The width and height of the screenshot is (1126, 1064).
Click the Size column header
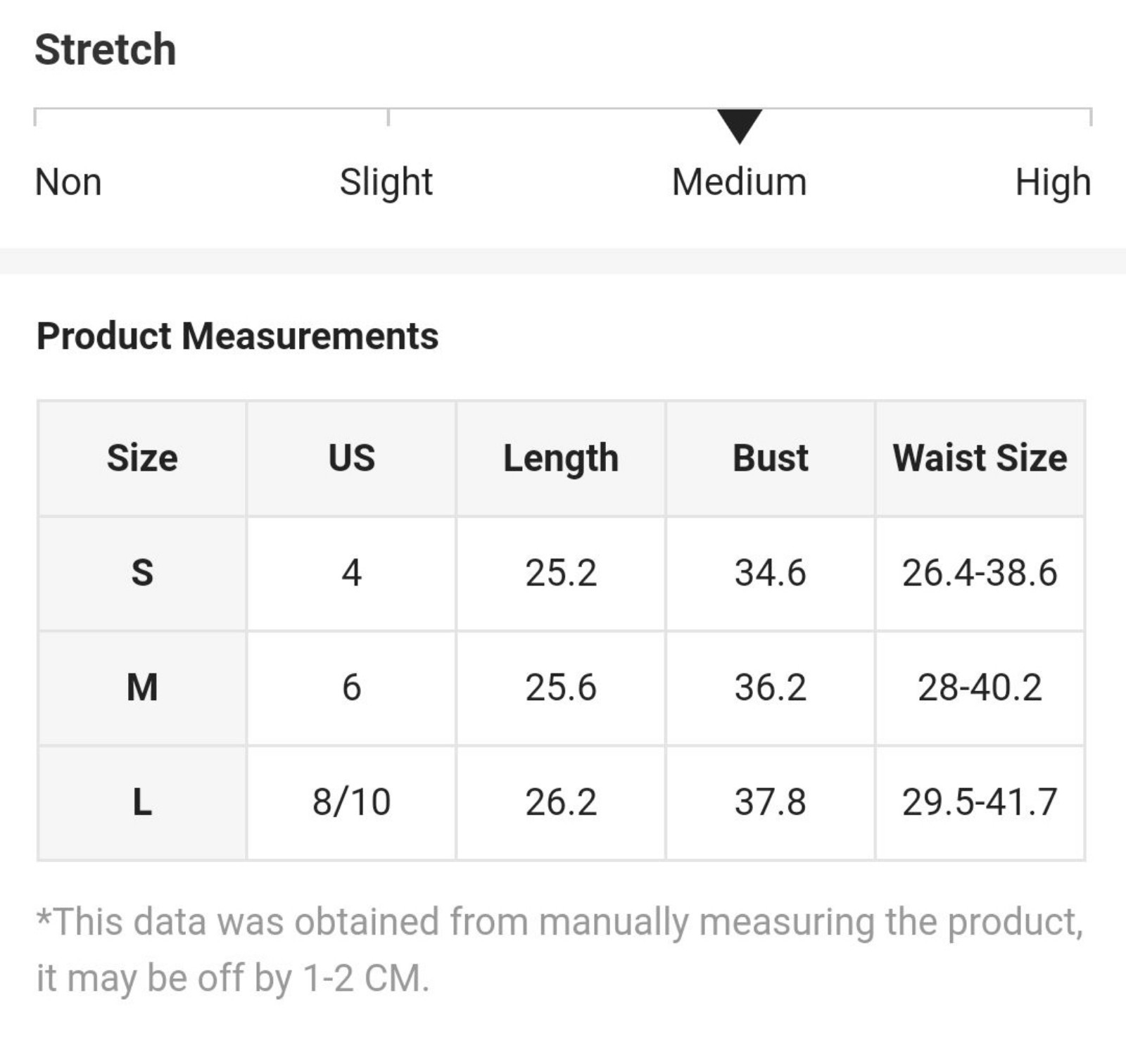(142, 458)
